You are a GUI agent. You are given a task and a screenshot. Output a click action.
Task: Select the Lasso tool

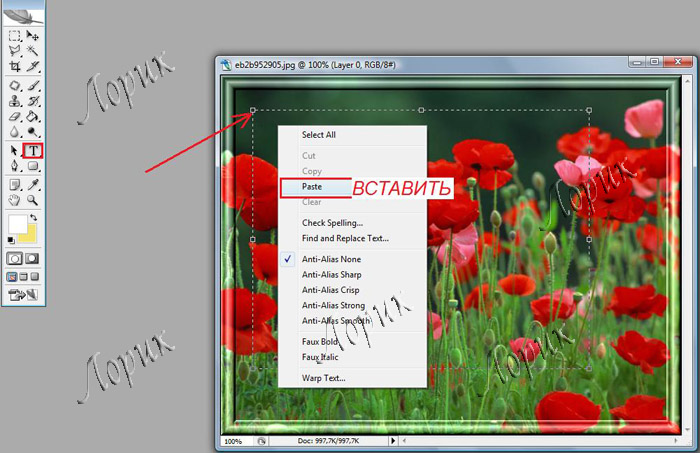pos(14,51)
